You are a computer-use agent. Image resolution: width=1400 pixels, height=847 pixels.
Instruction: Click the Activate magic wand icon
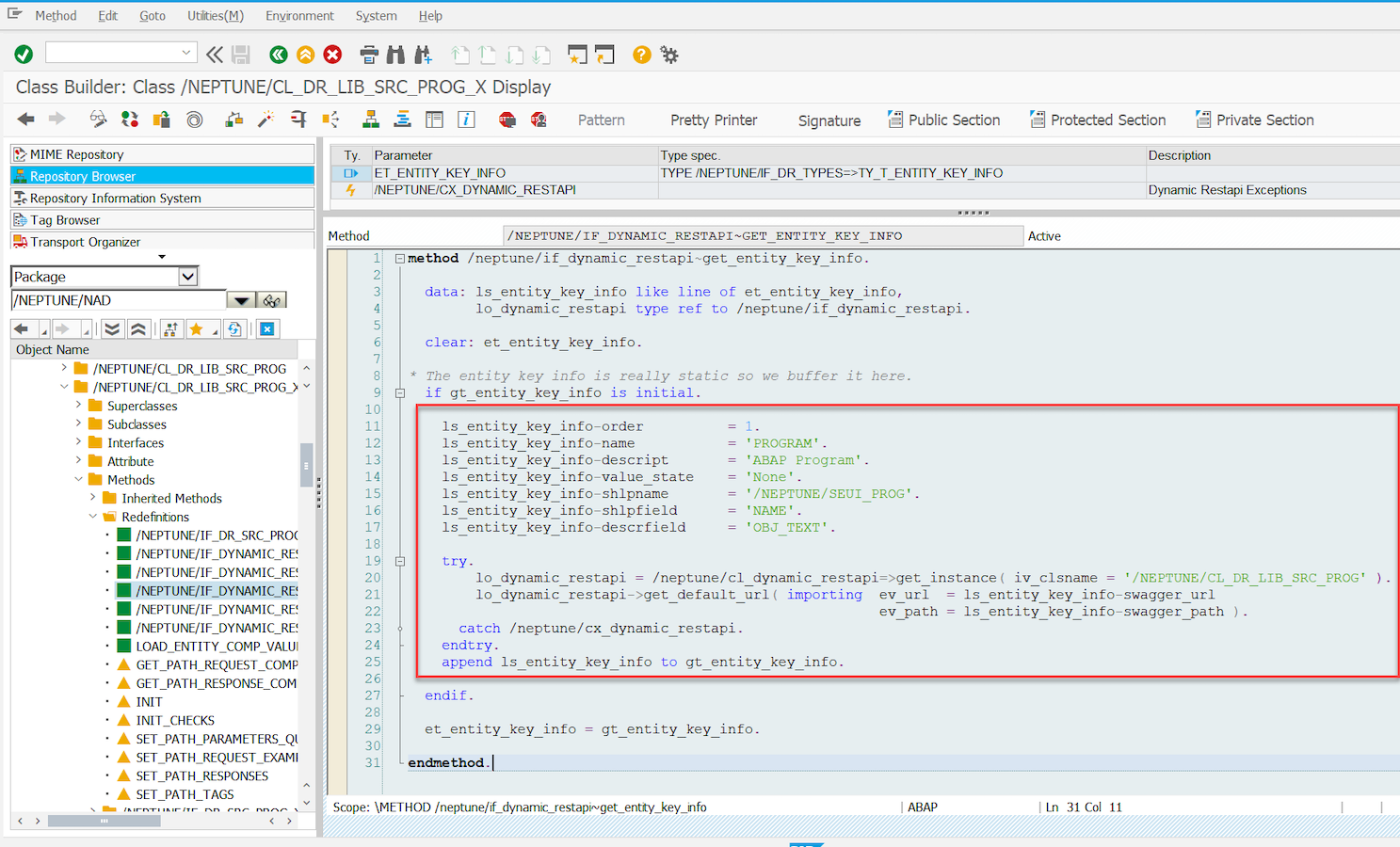tap(266, 120)
